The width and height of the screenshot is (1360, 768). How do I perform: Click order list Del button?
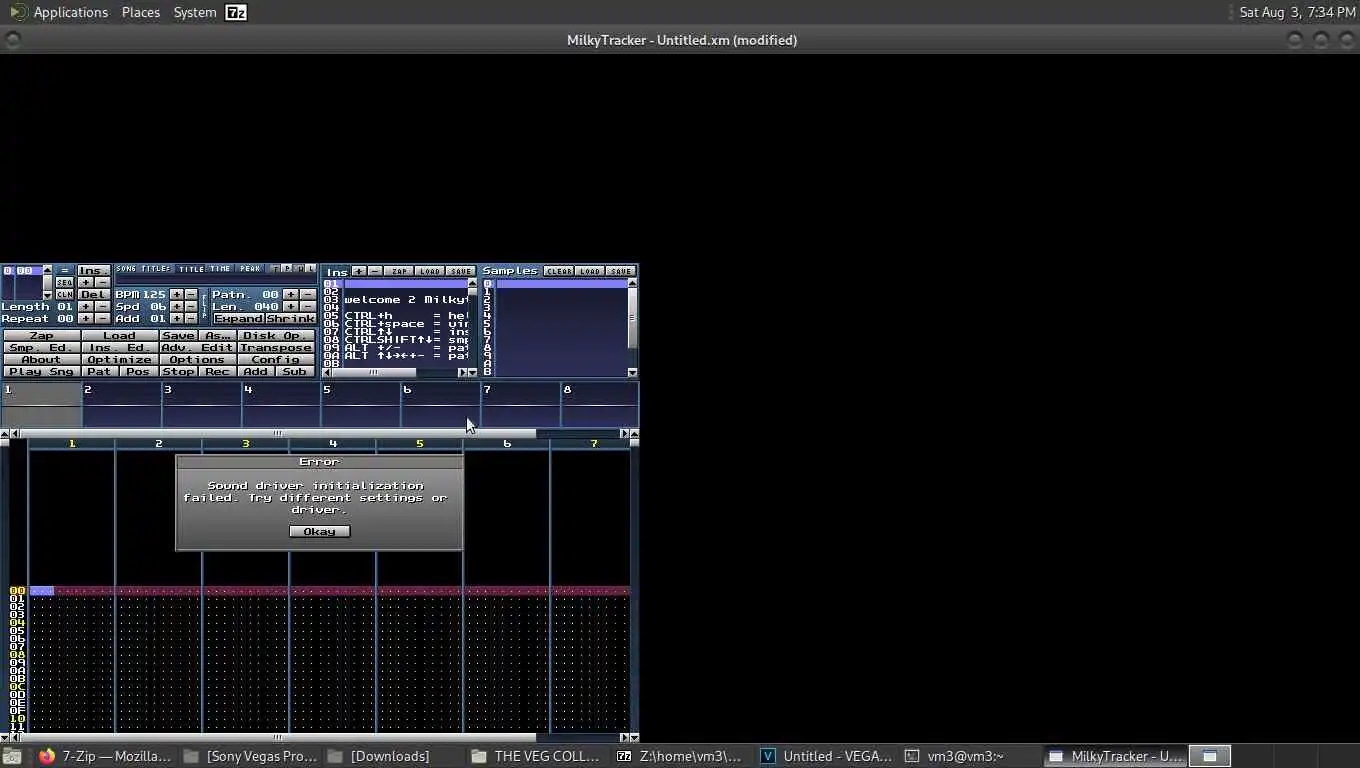pyautogui.click(x=94, y=295)
